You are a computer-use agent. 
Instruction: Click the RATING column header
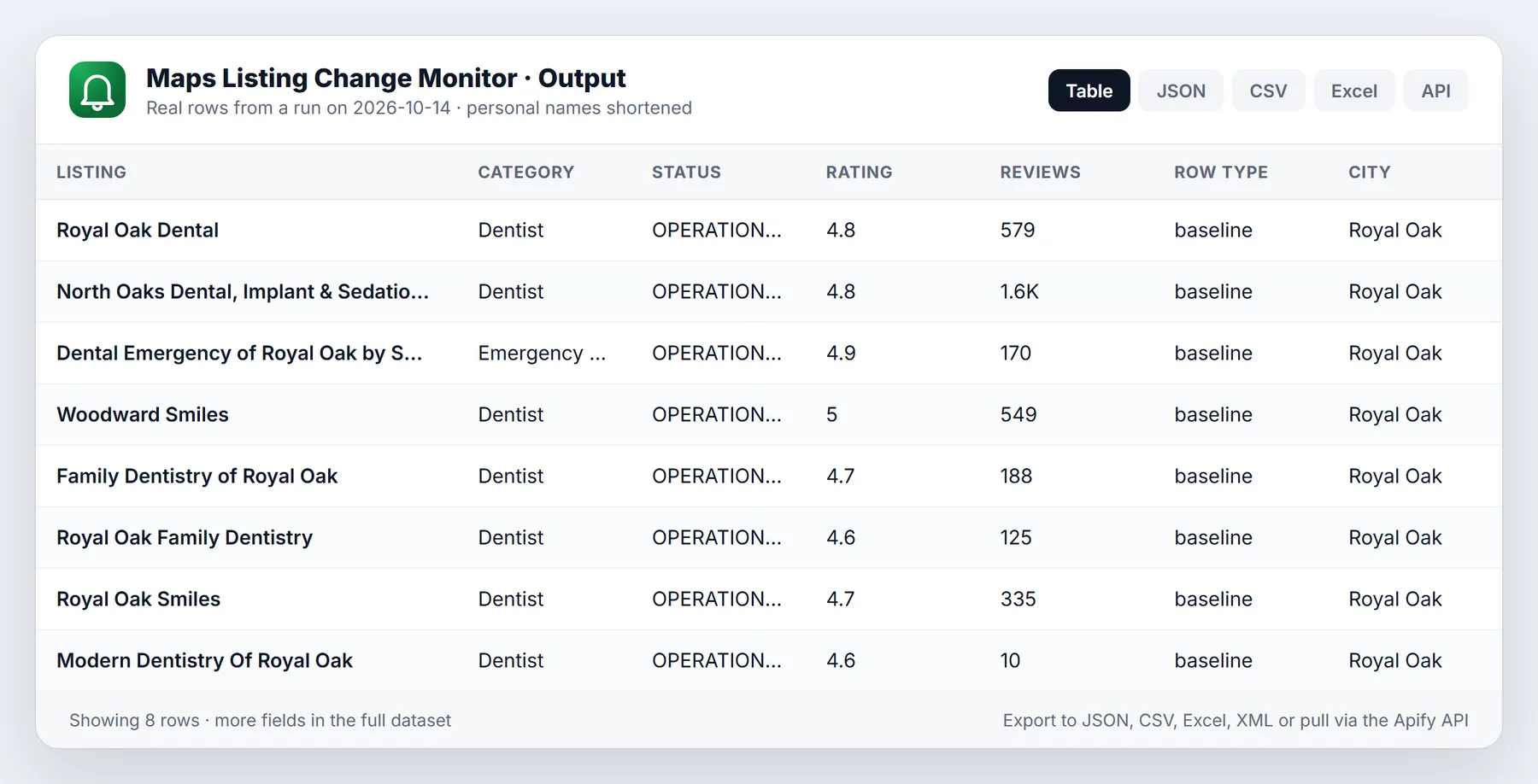[859, 173]
